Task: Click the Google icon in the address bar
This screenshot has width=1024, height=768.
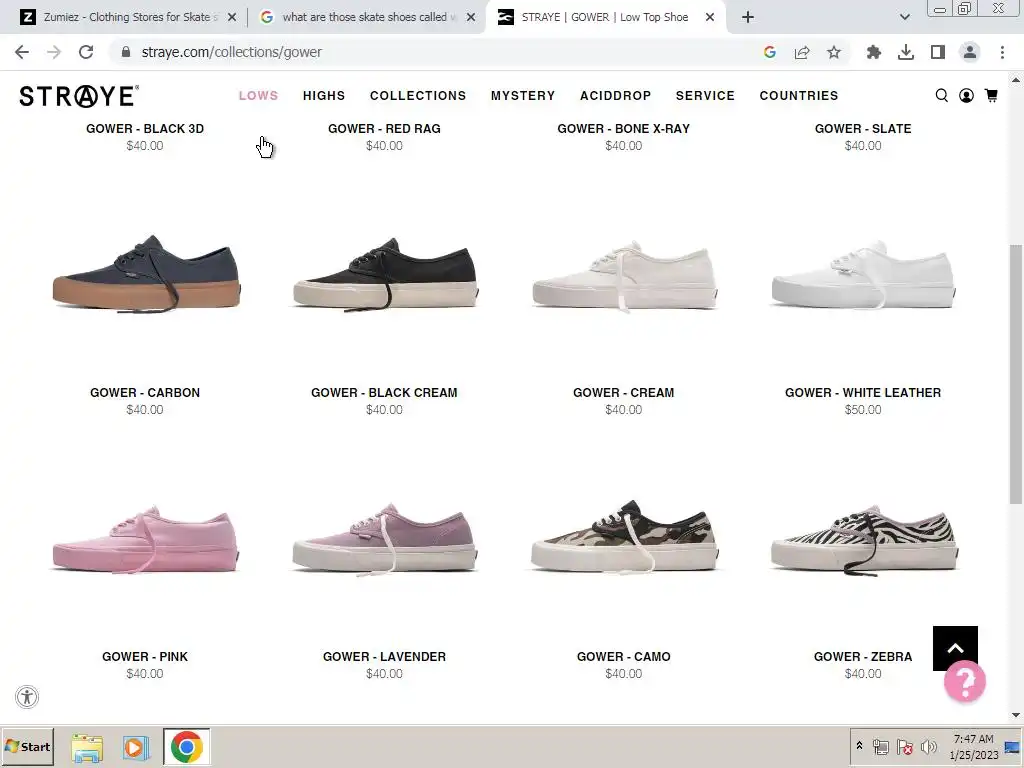Action: [x=770, y=52]
